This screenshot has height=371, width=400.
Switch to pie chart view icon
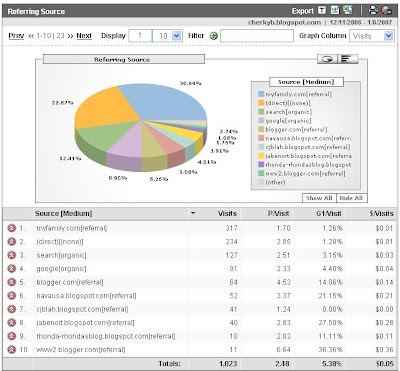coord(327,59)
